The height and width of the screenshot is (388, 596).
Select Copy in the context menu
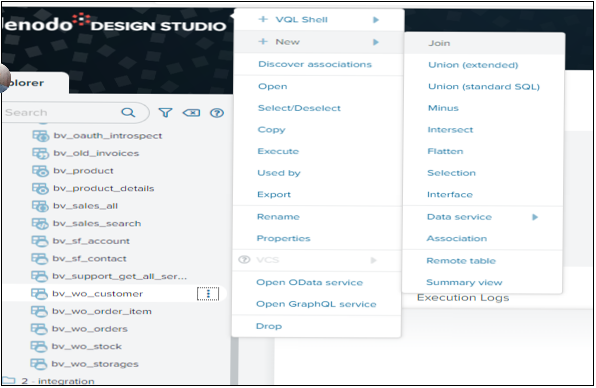(271, 130)
